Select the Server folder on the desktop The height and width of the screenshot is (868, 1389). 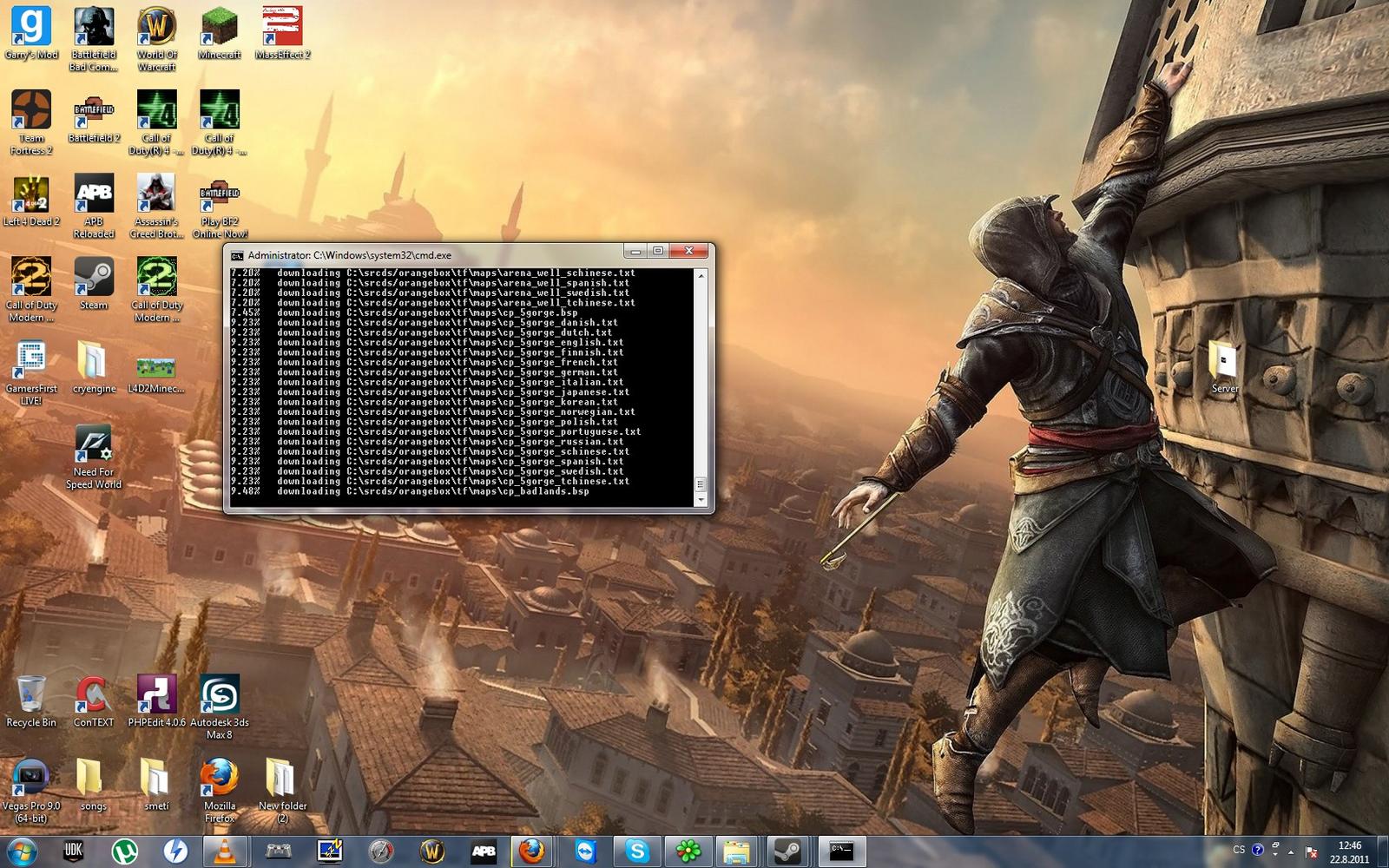(1224, 361)
